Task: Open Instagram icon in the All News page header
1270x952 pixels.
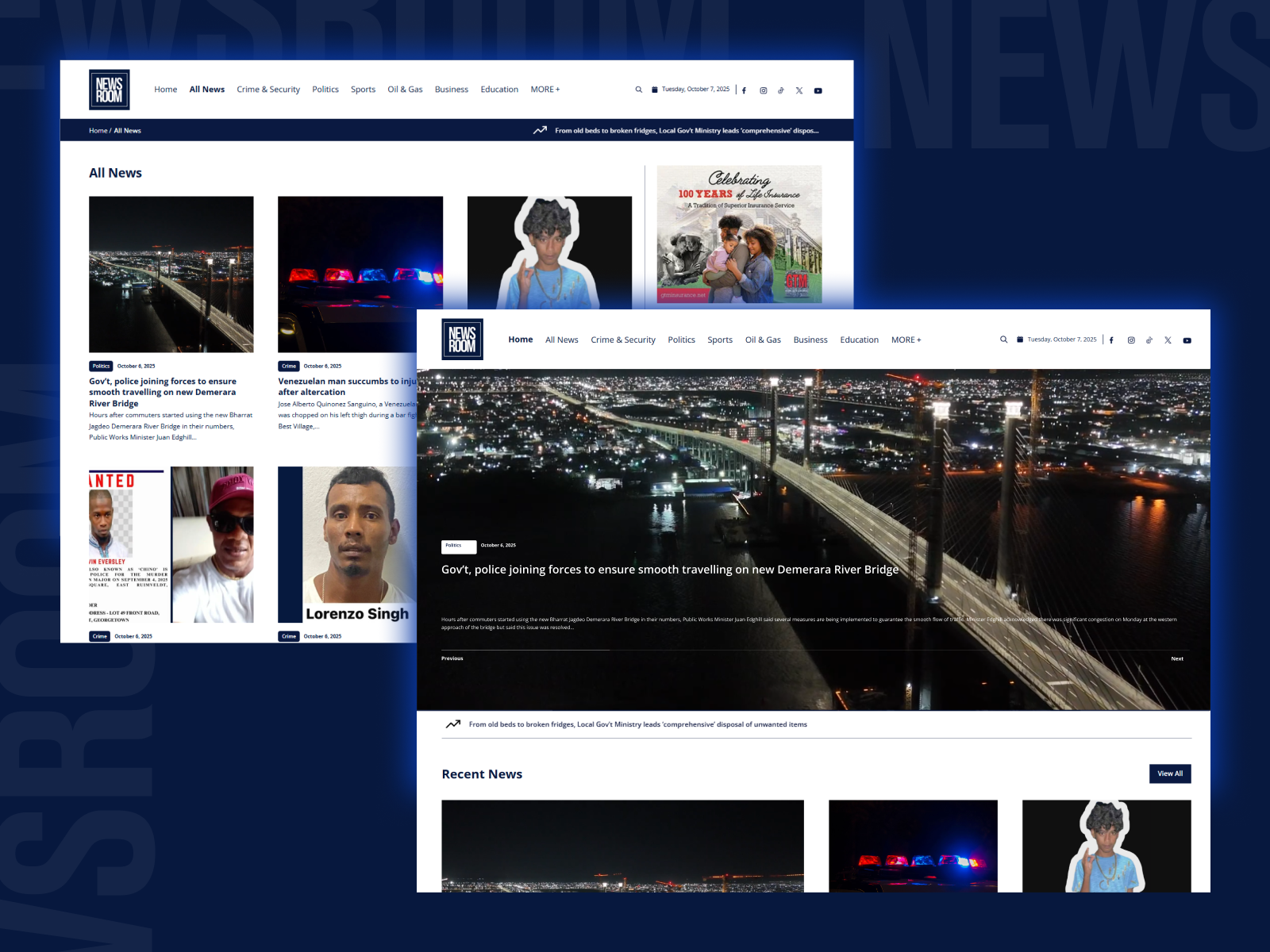Action: 764,90
